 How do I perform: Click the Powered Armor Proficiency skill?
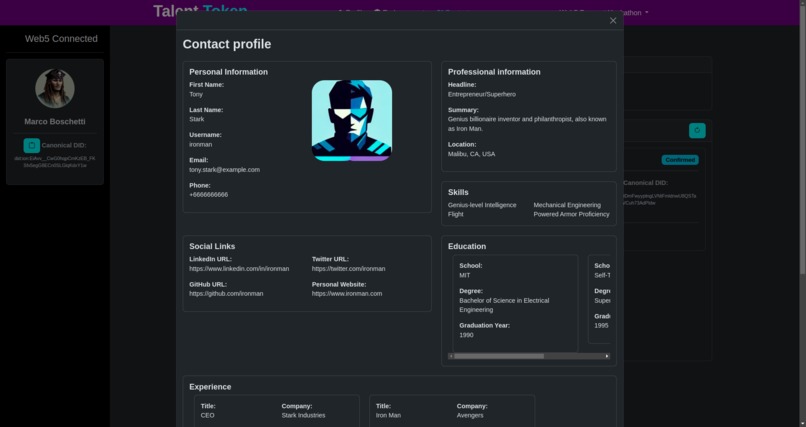tap(571, 214)
